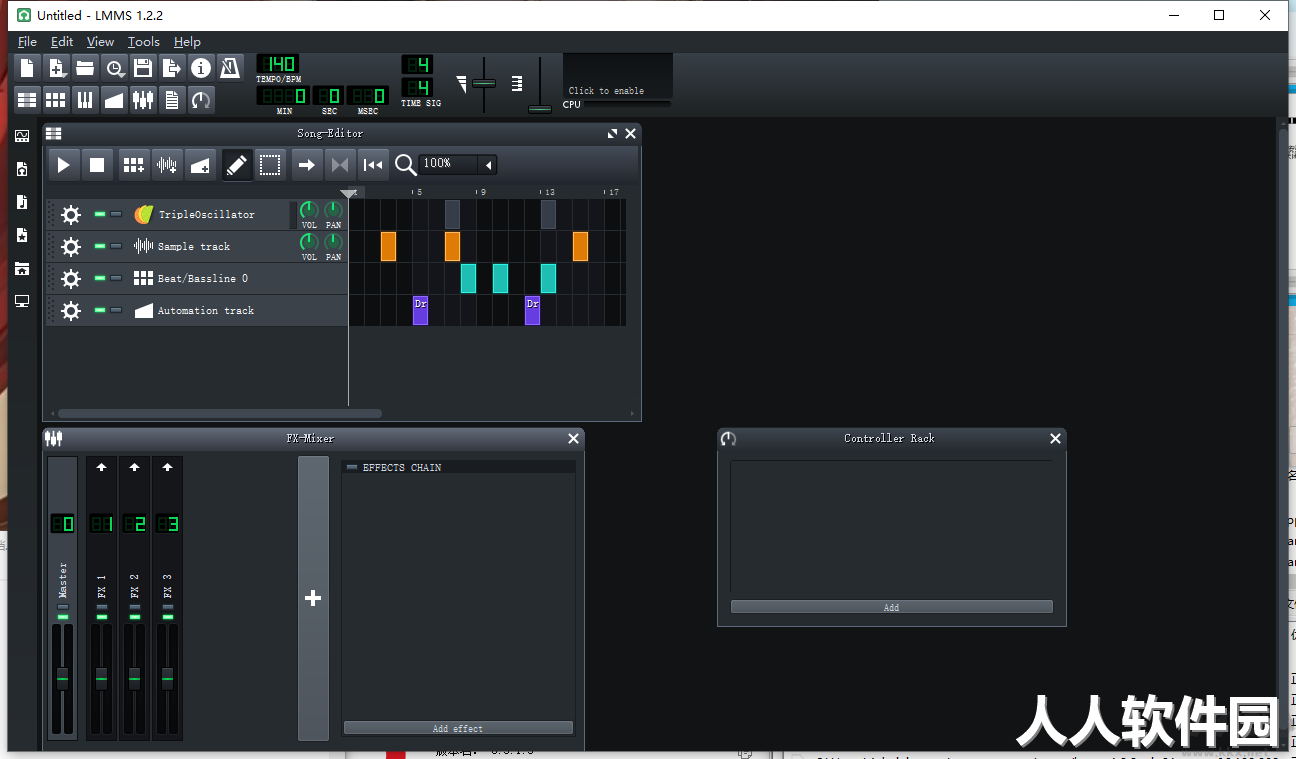Image resolution: width=1296 pixels, height=759 pixels.
Task: Open My Projects sidebar tab
Action: [22, 170]
